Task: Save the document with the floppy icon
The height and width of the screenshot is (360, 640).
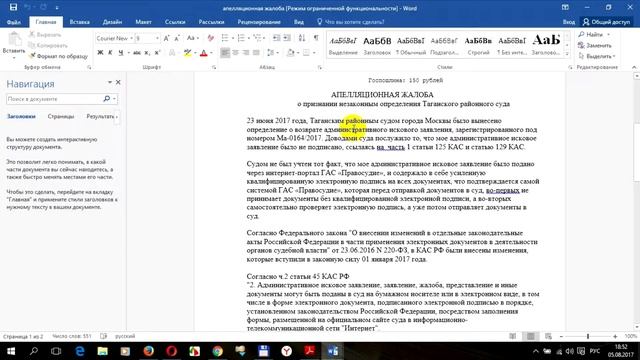Action: 13,7
